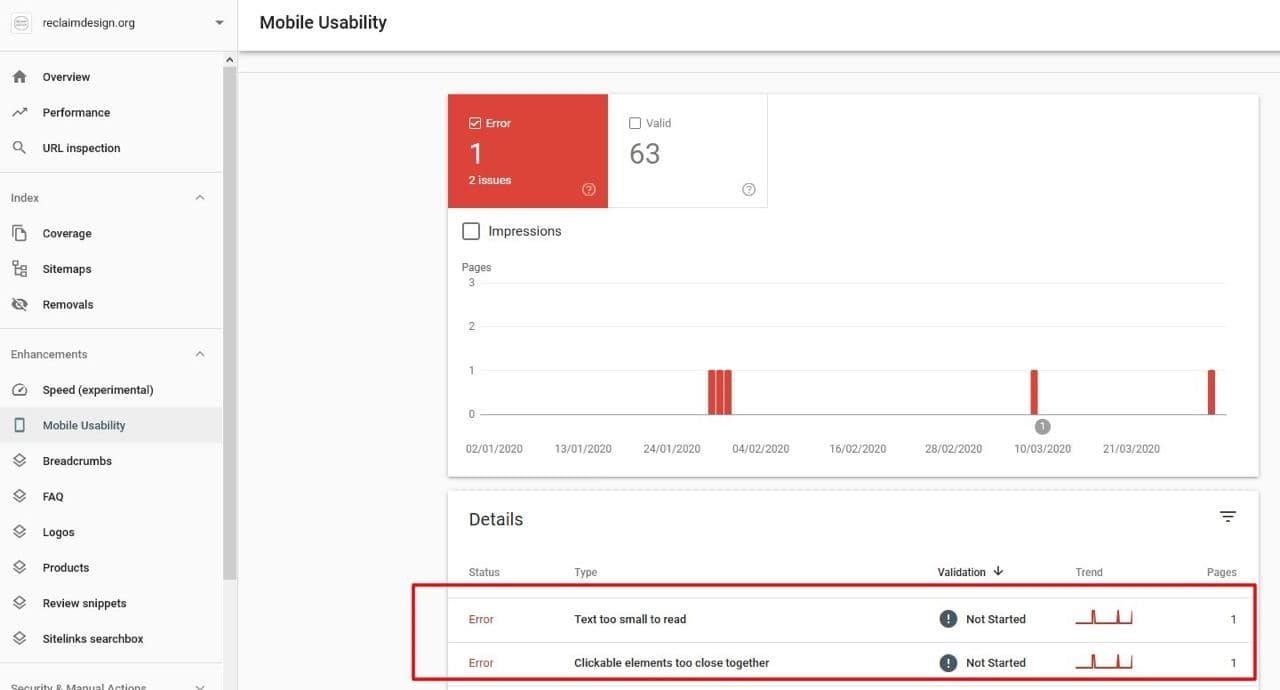1280x690 pixels.
Task: Expand the Security & Manual Actions section
Action: (x=199, y=686)
